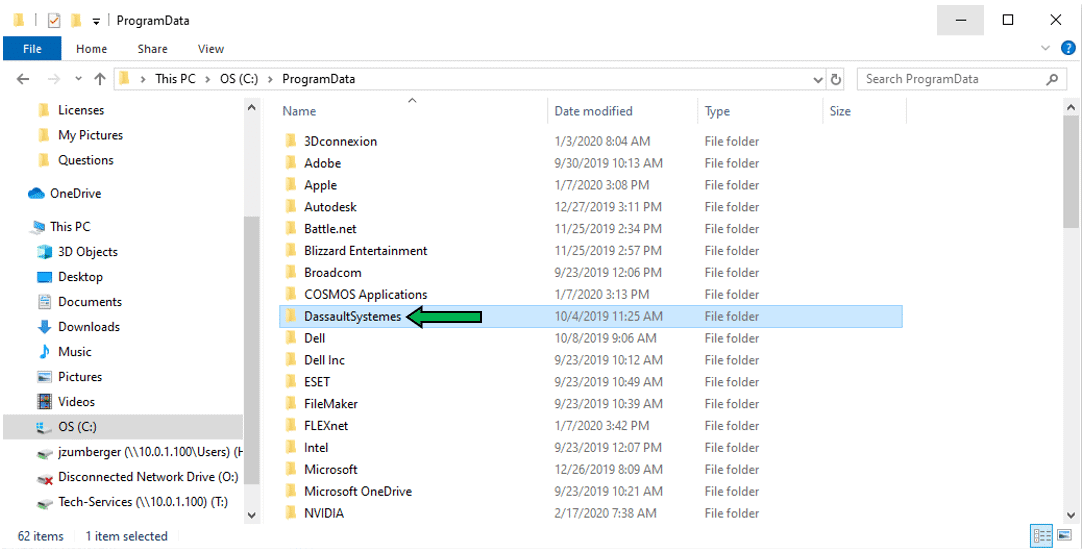Click the Back arrow navigation icon

tap(24, 79)
